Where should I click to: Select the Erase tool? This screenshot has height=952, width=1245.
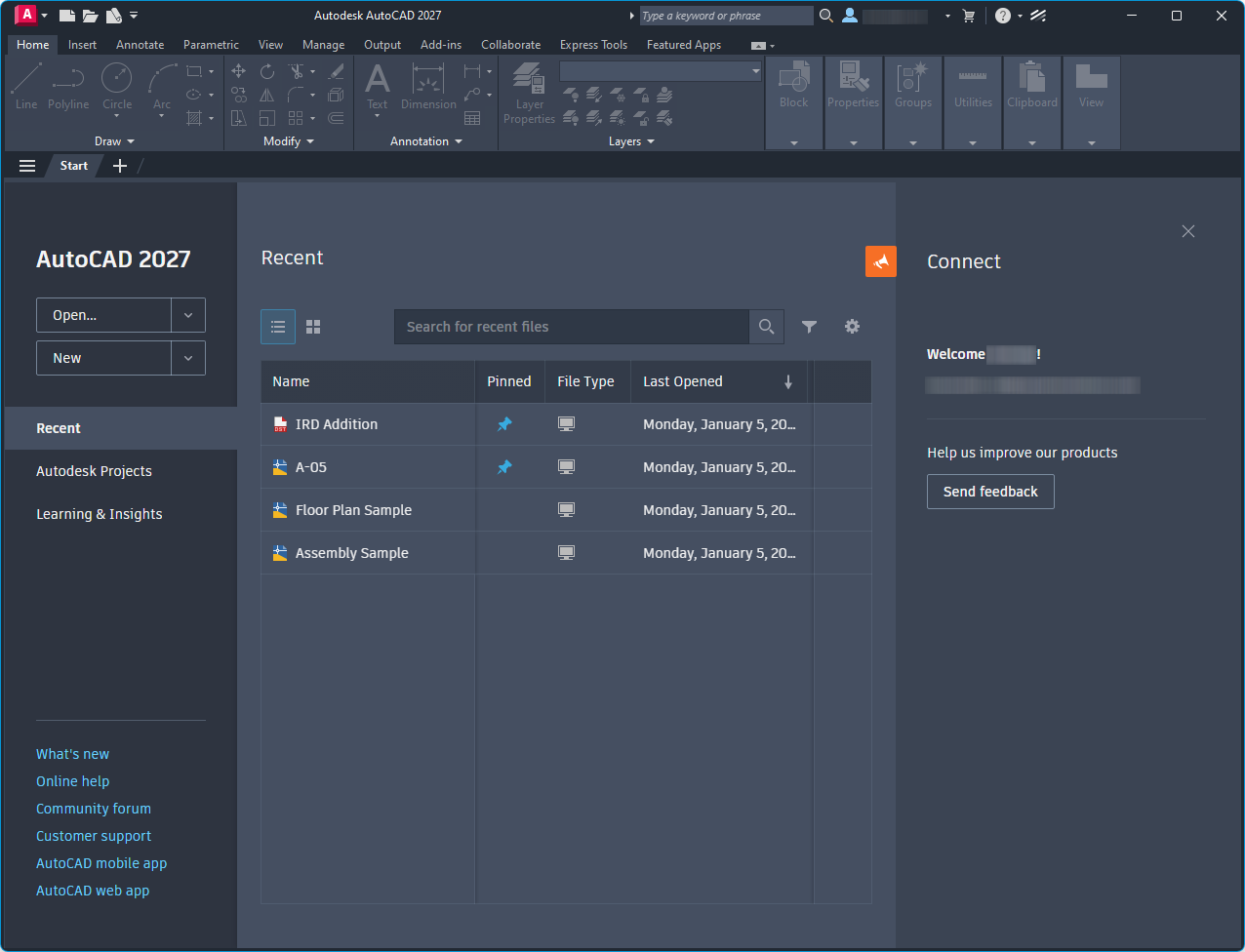tap(336, 71)
